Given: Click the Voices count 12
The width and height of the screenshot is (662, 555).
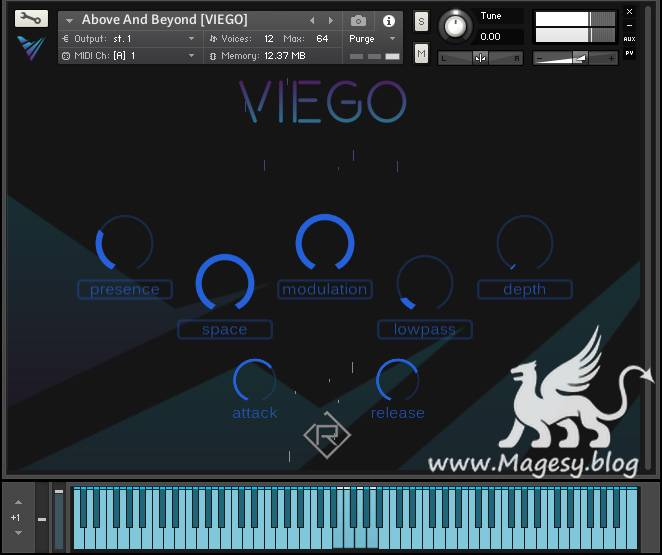Looking at the screenshot, I should click(269, 39).
